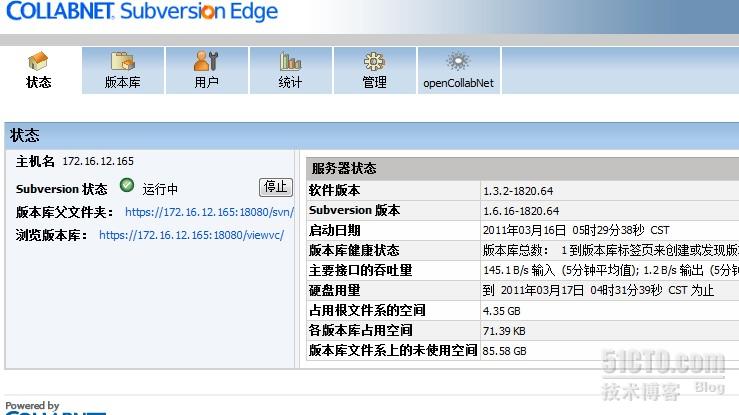Click the 主机名 label
Viewport: 739px width, 415px height.
click(35, 162)
